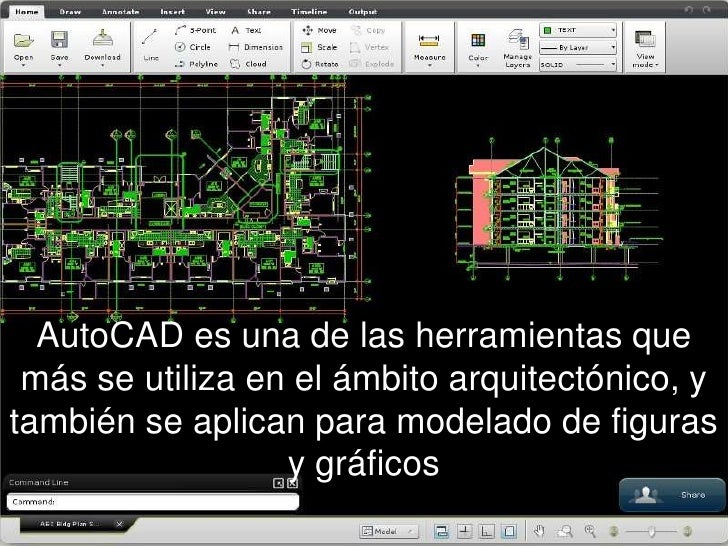The image size is (728, 546).
Task: Toggle the rightmost square status button
Action: tap(509, 531)
